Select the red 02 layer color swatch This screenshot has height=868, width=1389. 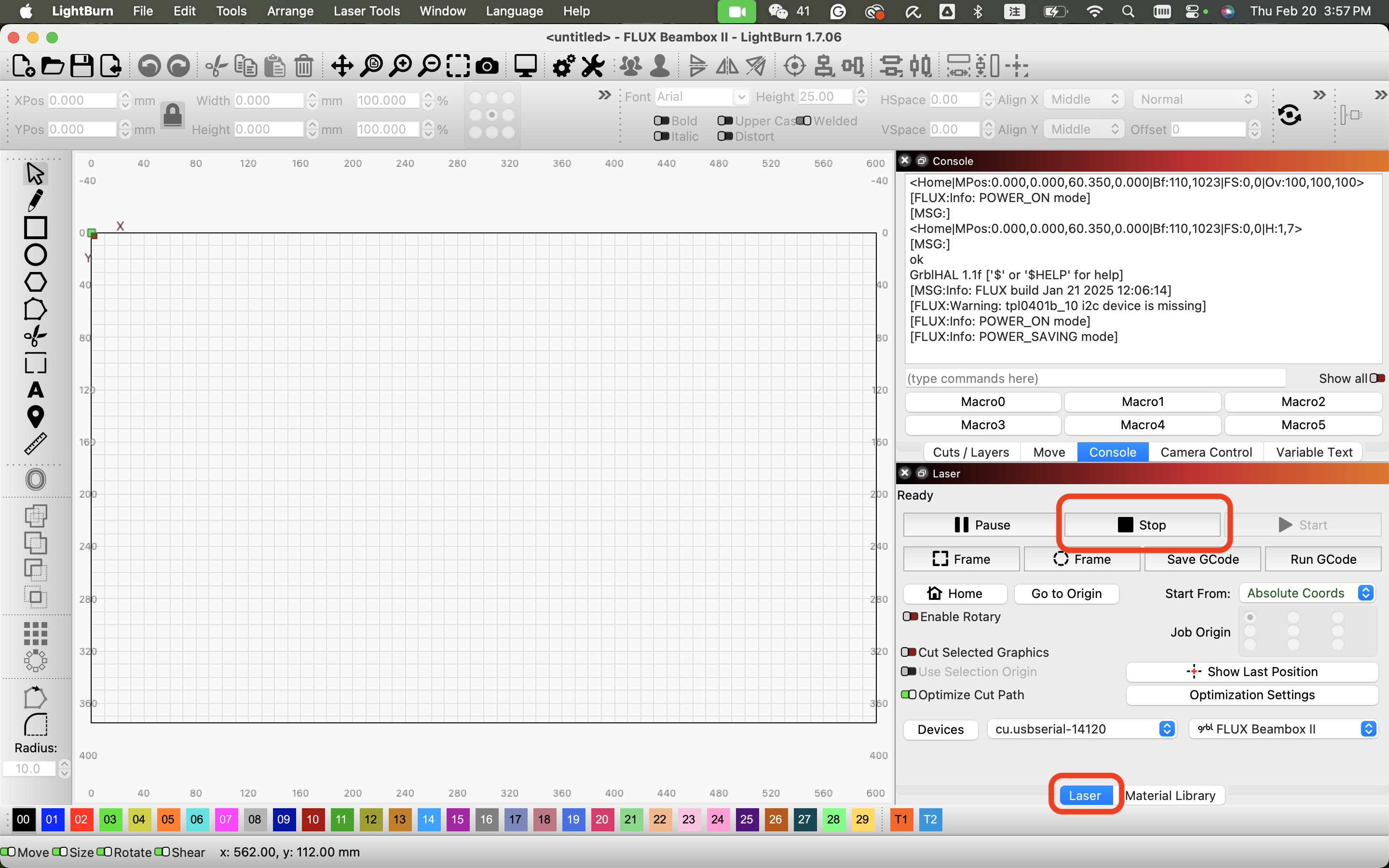[81, 819]
